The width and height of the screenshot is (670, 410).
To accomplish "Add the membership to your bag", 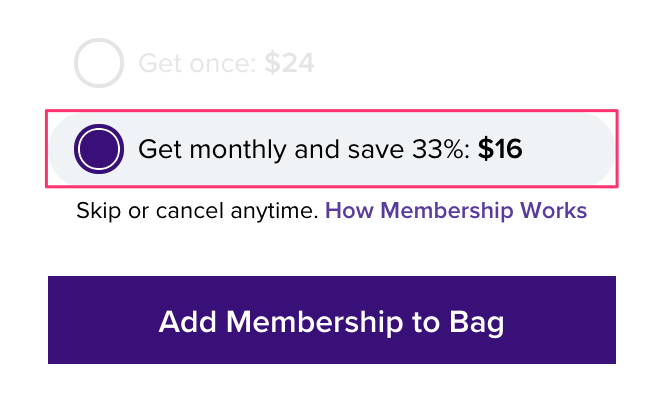I will [x=331, y=321].
